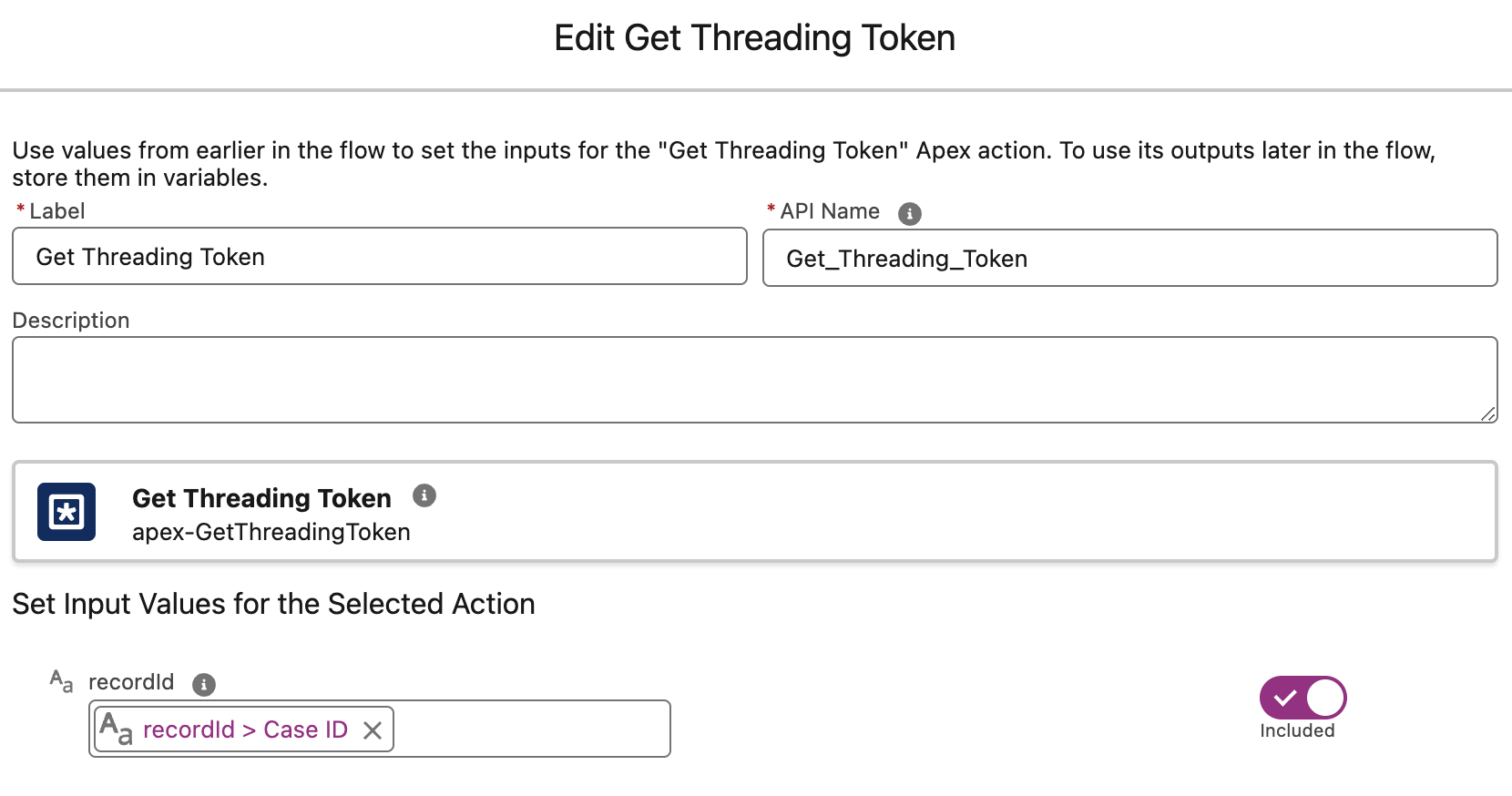Toggle off the Included switch

tap(1302, 697)
